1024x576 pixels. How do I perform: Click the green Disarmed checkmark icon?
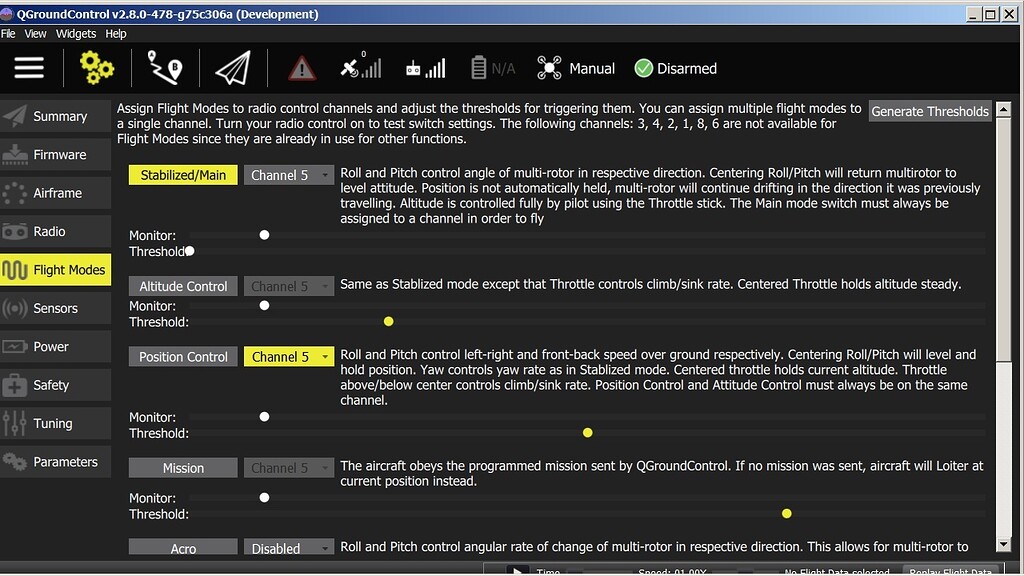tap(643, 68)
